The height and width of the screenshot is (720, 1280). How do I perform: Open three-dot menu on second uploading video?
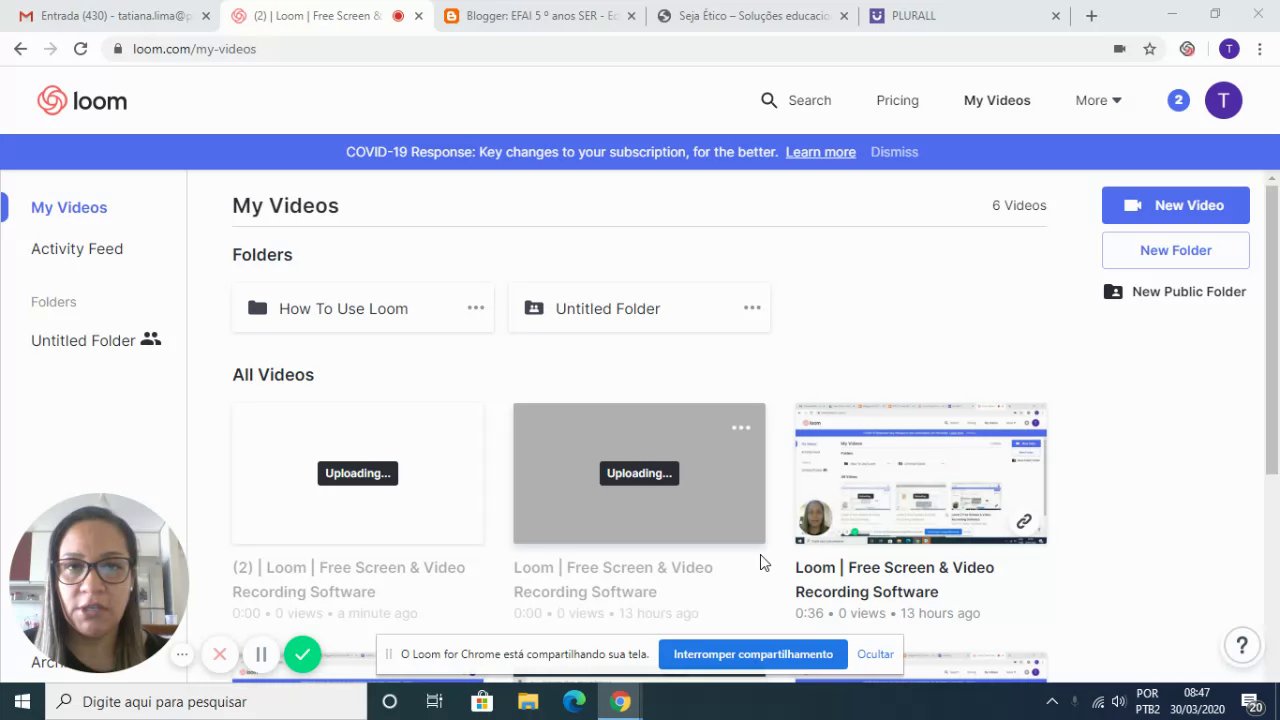point(741,428)
